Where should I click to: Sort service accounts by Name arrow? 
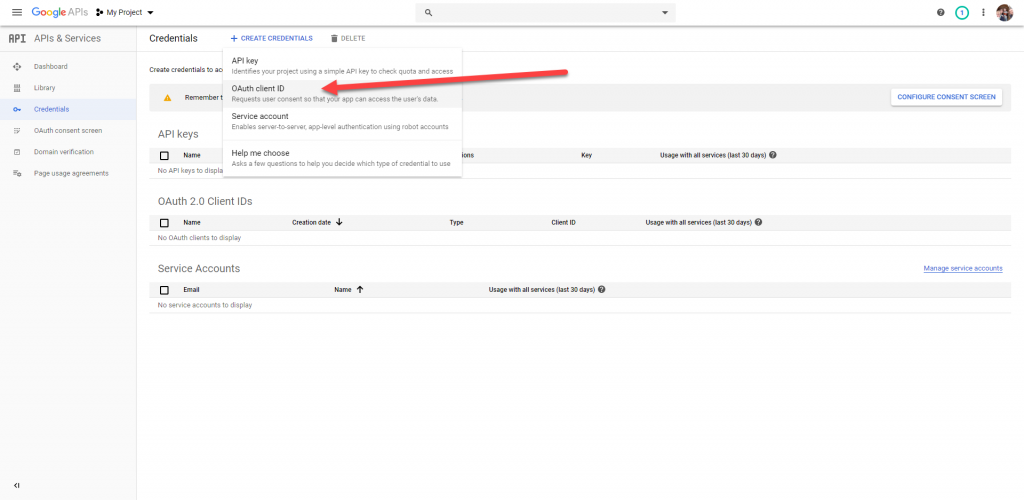[360, 289]
